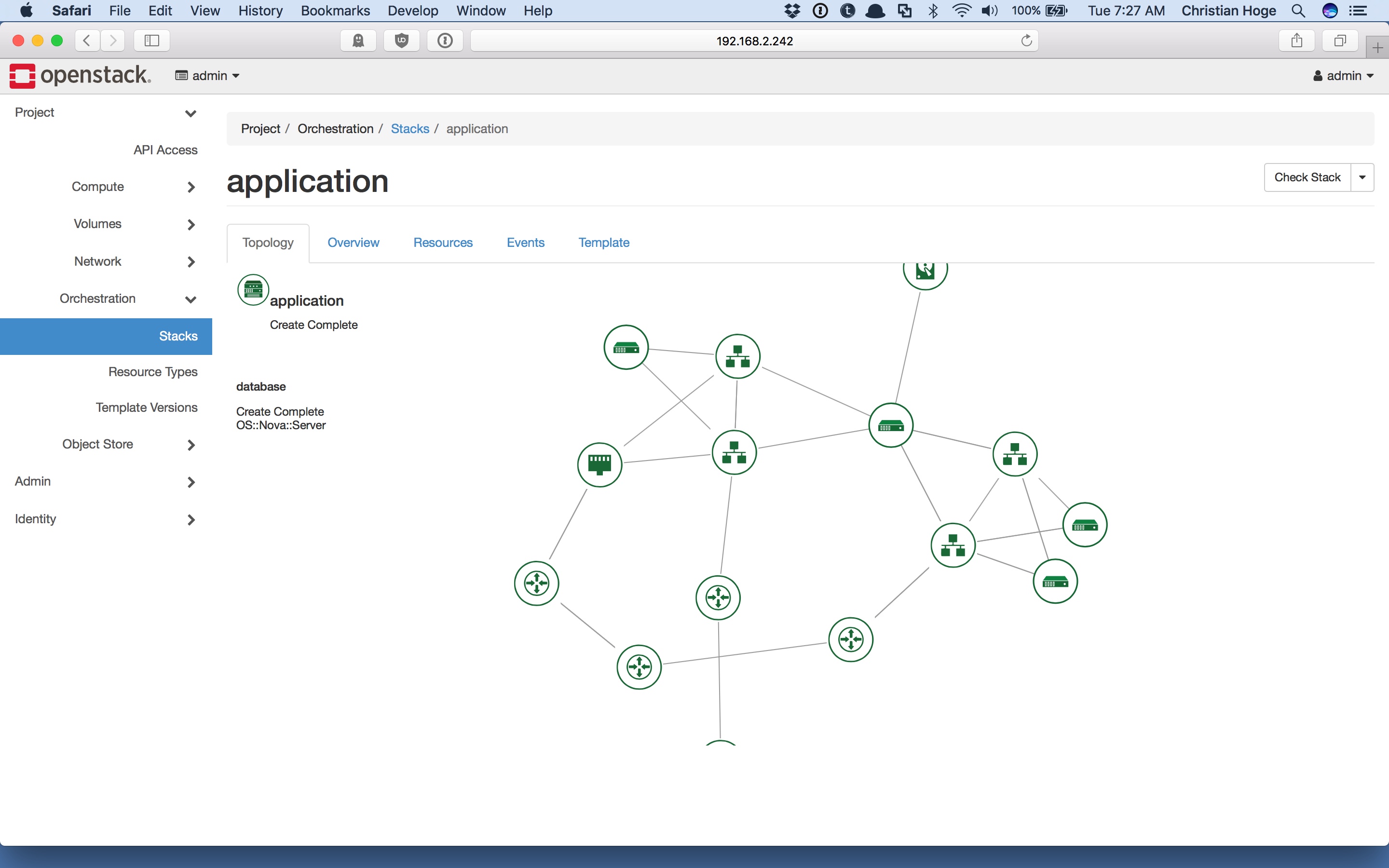Screen dimensions: 1389x868
Task: Open the admin project selector dropdown
Action: tap(208, 76)
